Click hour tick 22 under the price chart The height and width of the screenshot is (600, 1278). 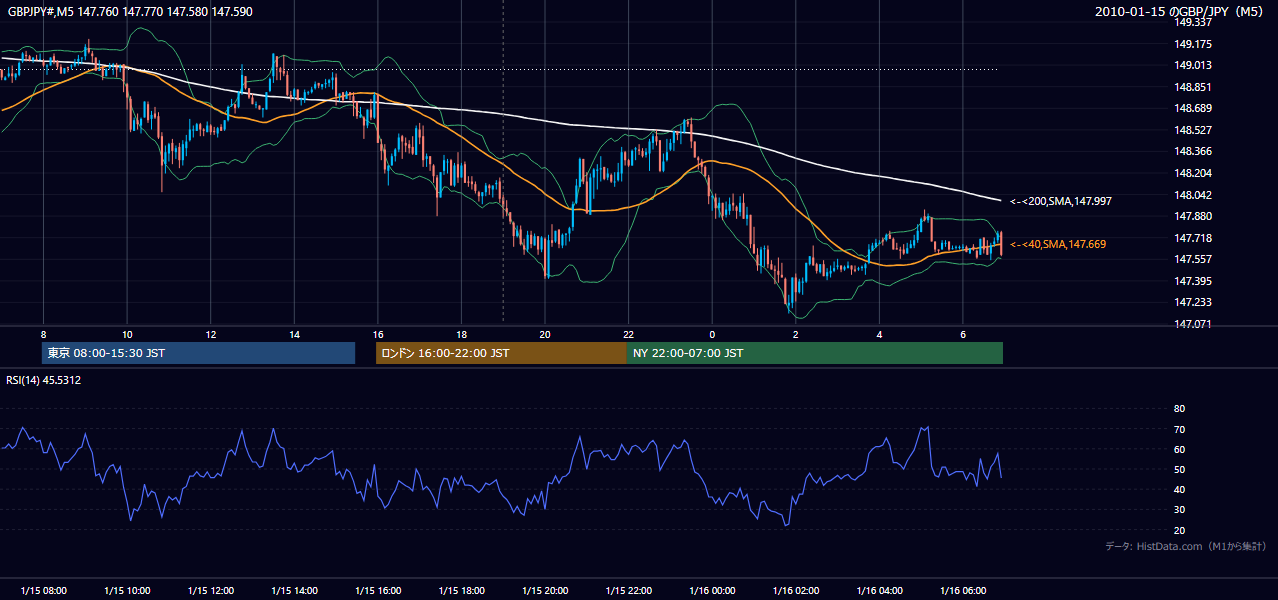tap(629, 333)
